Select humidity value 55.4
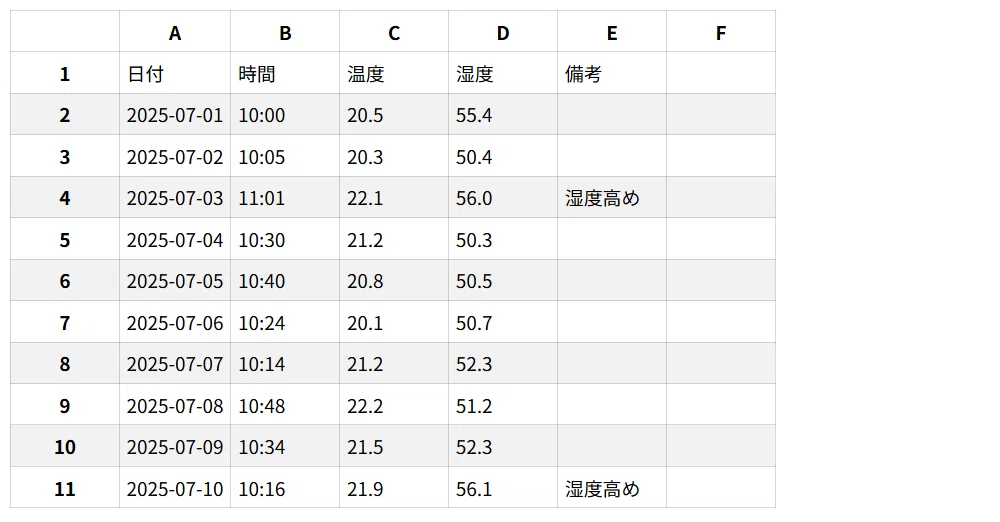 [503, 114]
